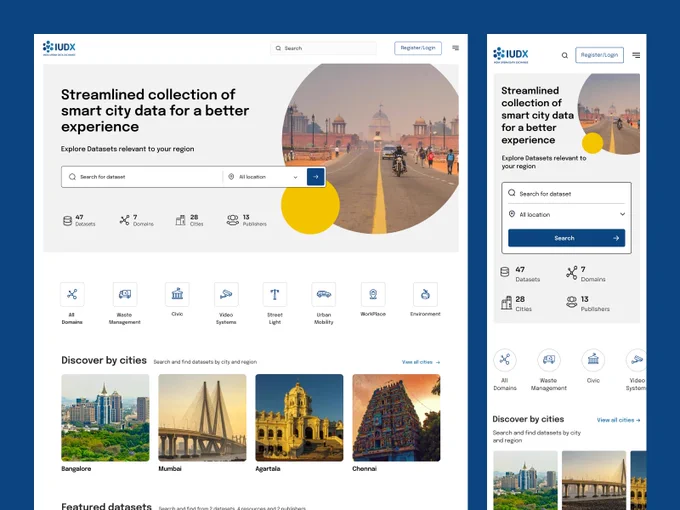Click the Cities building icon in desktop stats
The image size is (680, 510).
pos(180,220)
